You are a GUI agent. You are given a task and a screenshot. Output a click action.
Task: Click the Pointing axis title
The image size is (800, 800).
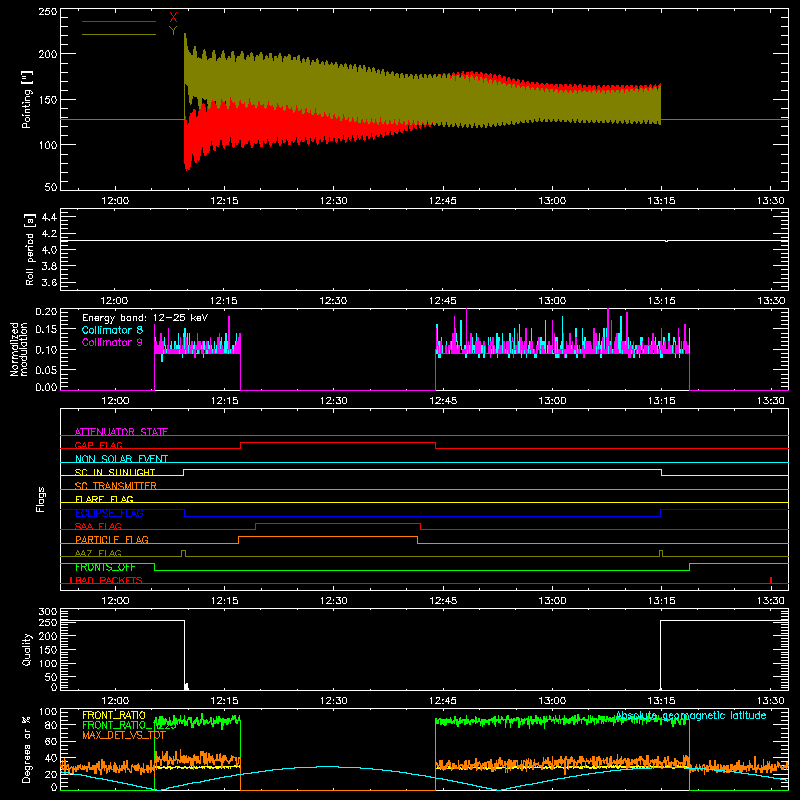tap(27, 99)
